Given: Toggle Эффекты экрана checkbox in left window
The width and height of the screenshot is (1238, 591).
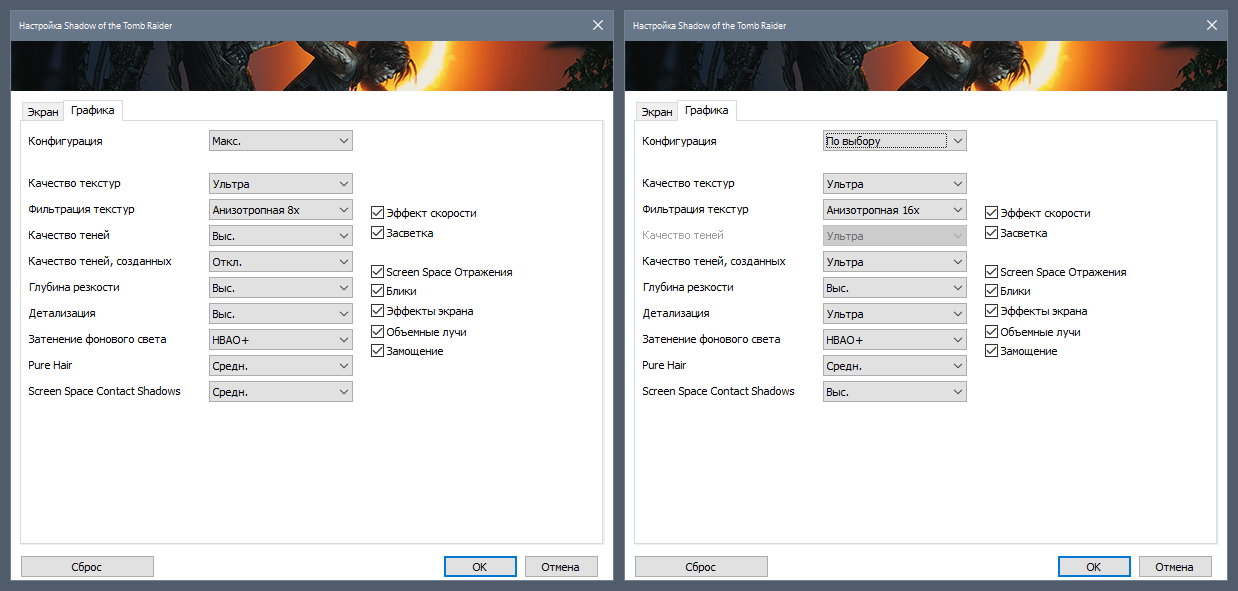Looking at the screenshot, I should (377, 311).
